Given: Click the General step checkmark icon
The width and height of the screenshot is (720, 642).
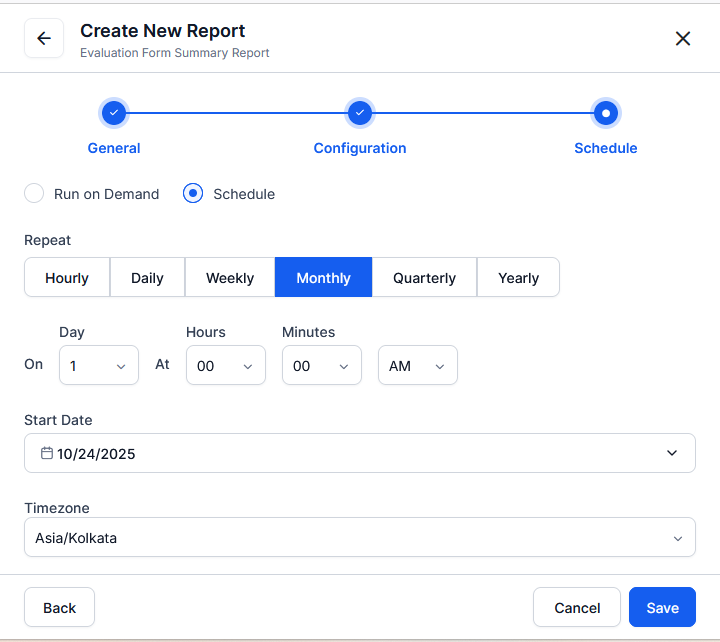Looking at the screenshot, I should pyautogui.click(x=114, y=113).
